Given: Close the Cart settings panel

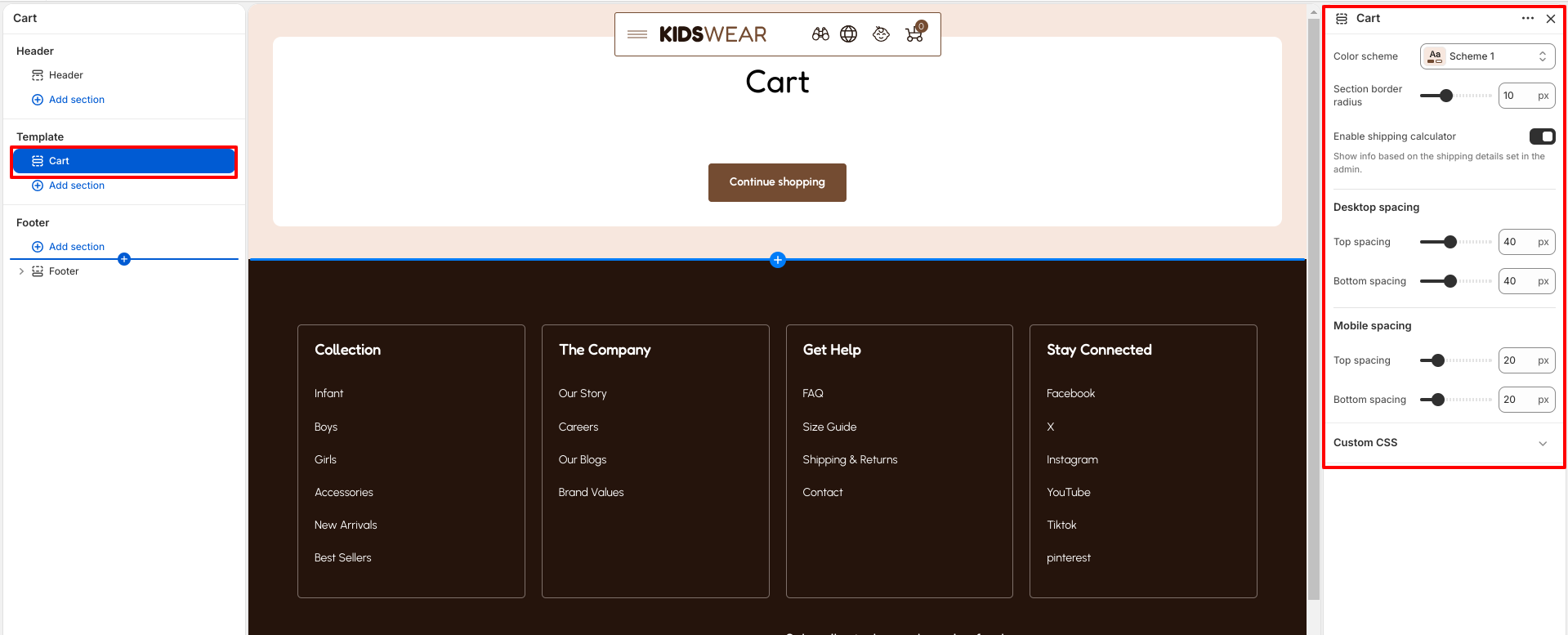Looking at the screenshot, I should [1551, 18].
